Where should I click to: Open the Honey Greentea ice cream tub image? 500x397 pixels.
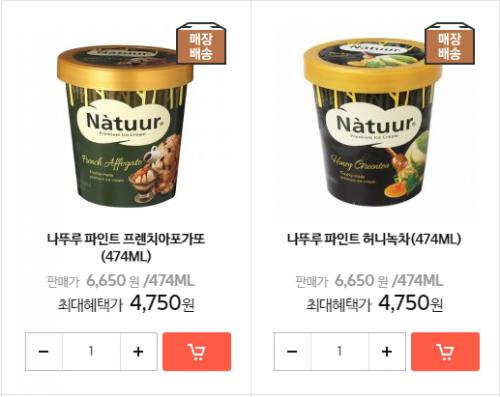(x=373, y=123)
